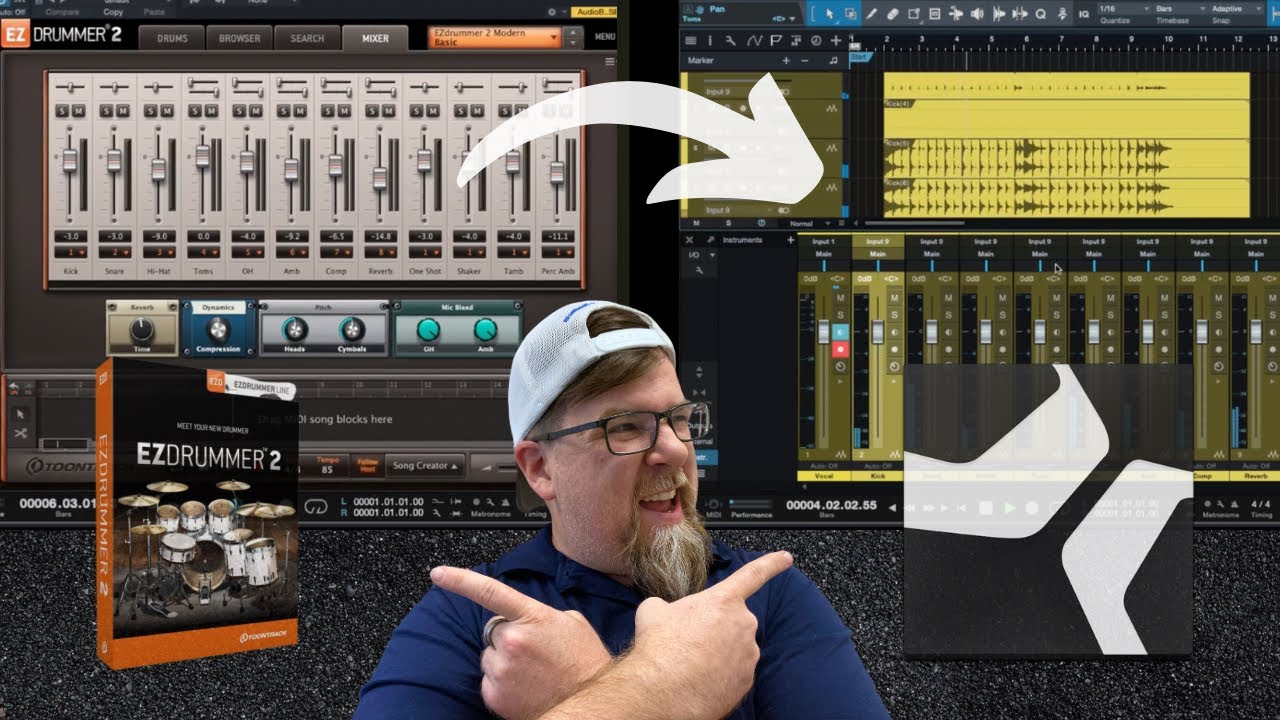
Task: Select the Kick(5) audio clip
Action: click(x=1066, y=158)
